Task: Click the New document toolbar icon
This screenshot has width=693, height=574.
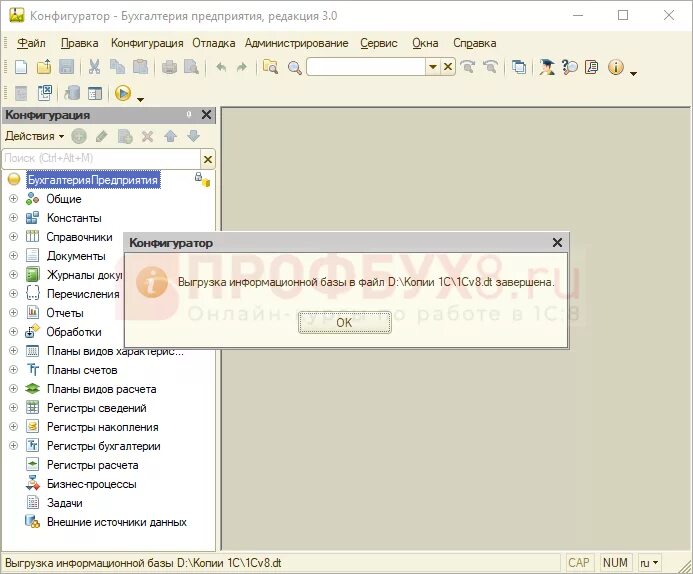Action: [21, 67]
